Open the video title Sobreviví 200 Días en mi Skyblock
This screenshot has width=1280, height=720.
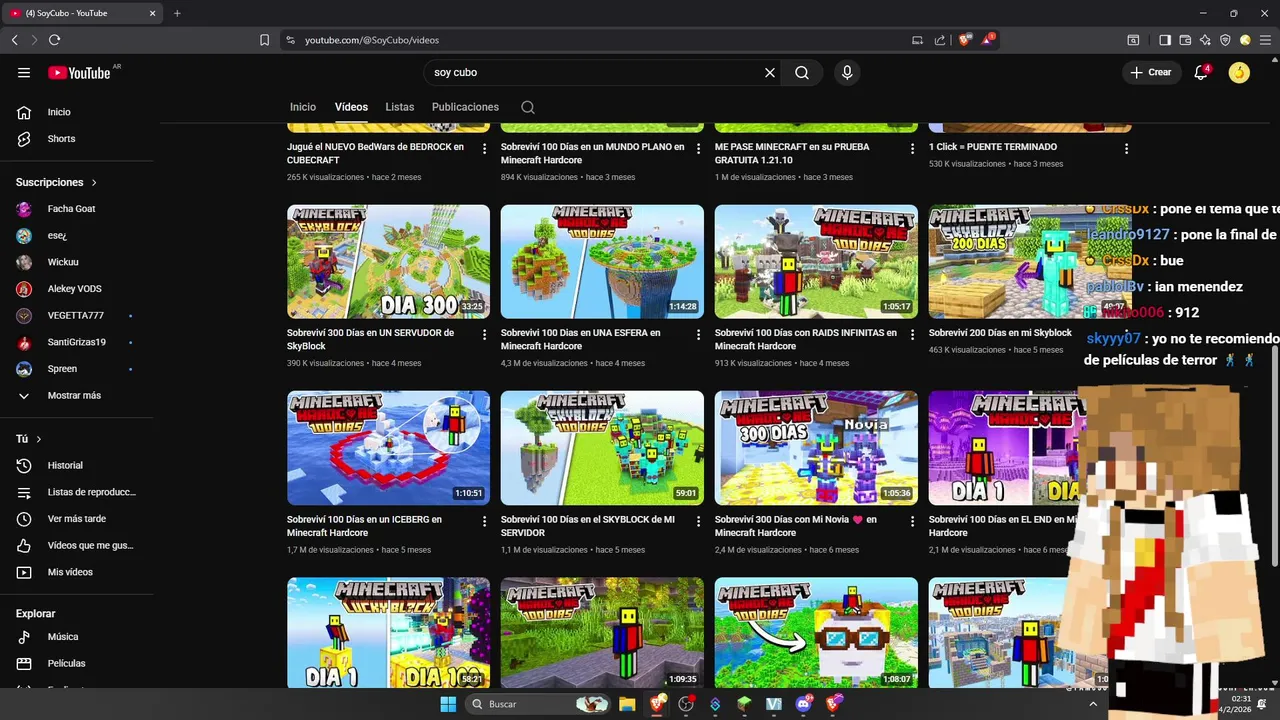[x=1000, y=333]
